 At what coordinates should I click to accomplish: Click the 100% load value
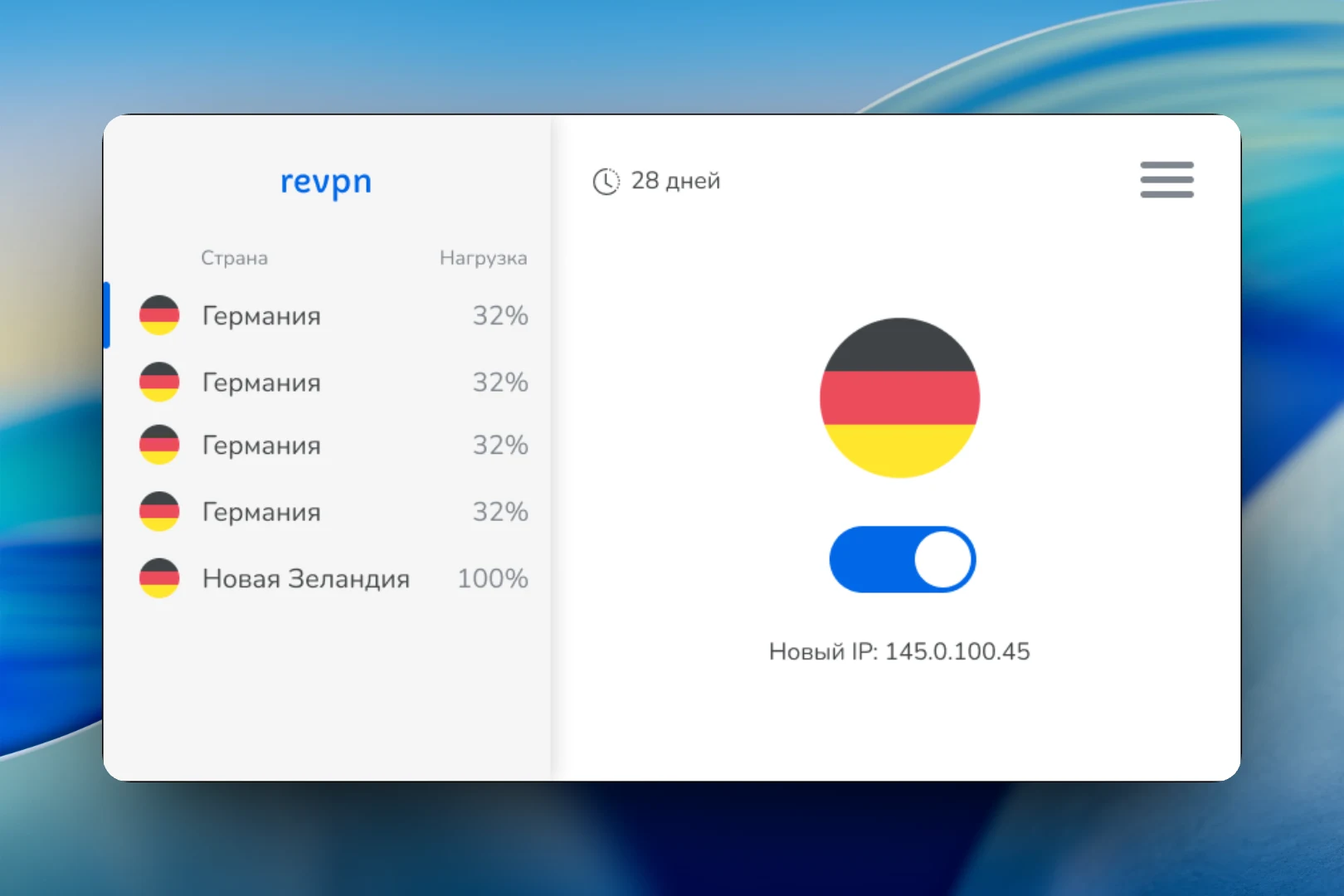(493, 578)
